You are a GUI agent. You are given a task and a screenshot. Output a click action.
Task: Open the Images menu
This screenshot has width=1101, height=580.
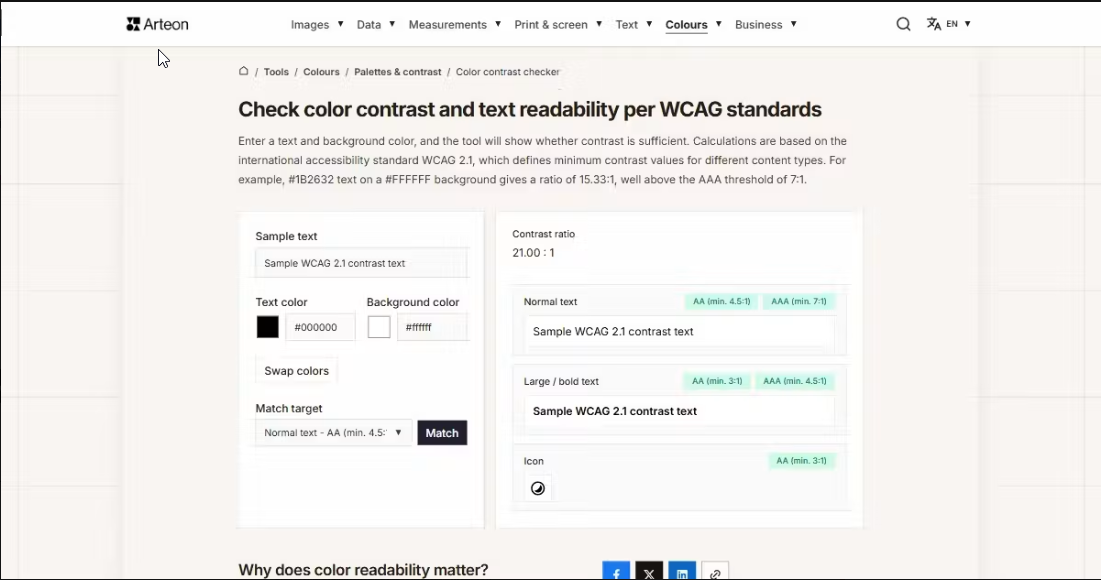point(317,25)
